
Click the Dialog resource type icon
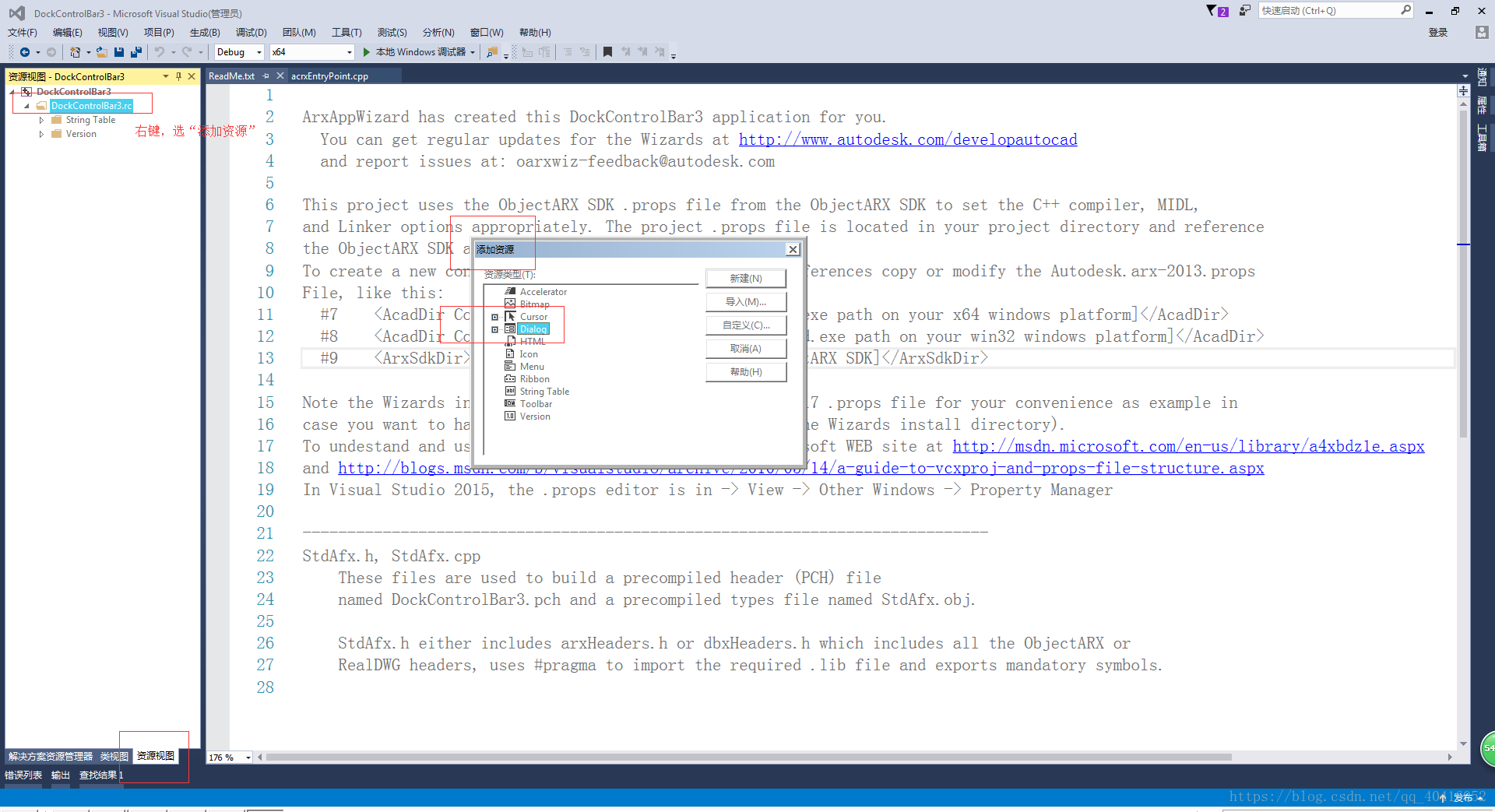coord(510,329)
